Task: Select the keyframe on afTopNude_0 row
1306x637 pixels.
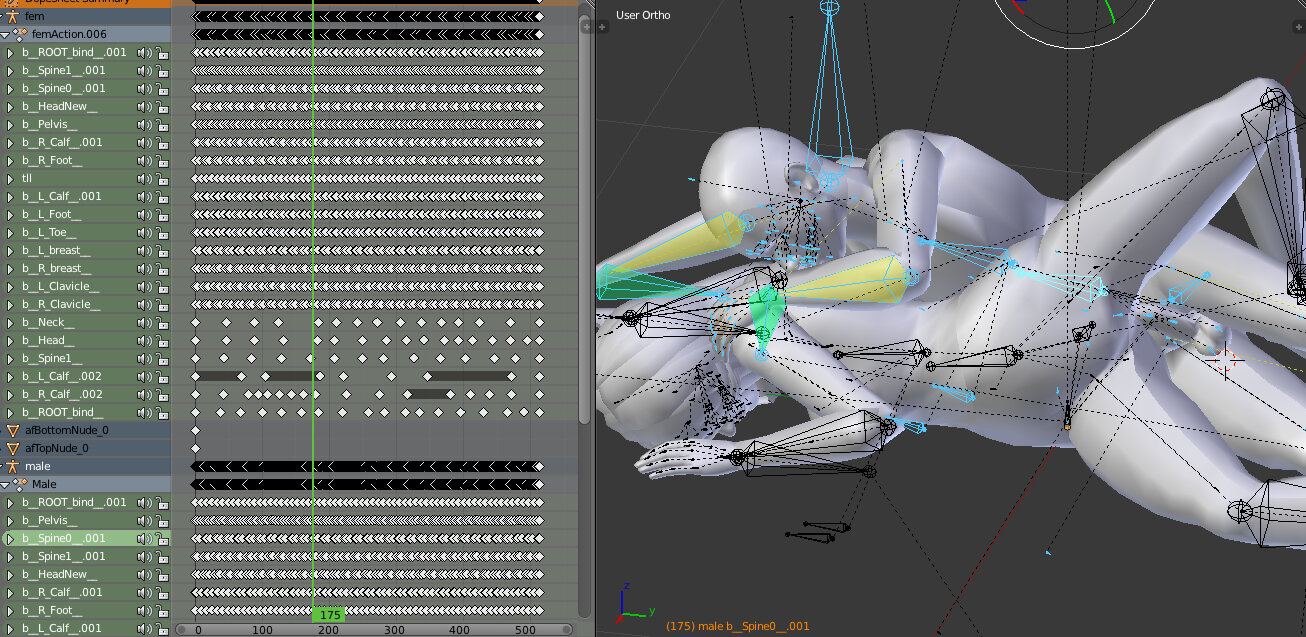Action: tap(195, 448)
